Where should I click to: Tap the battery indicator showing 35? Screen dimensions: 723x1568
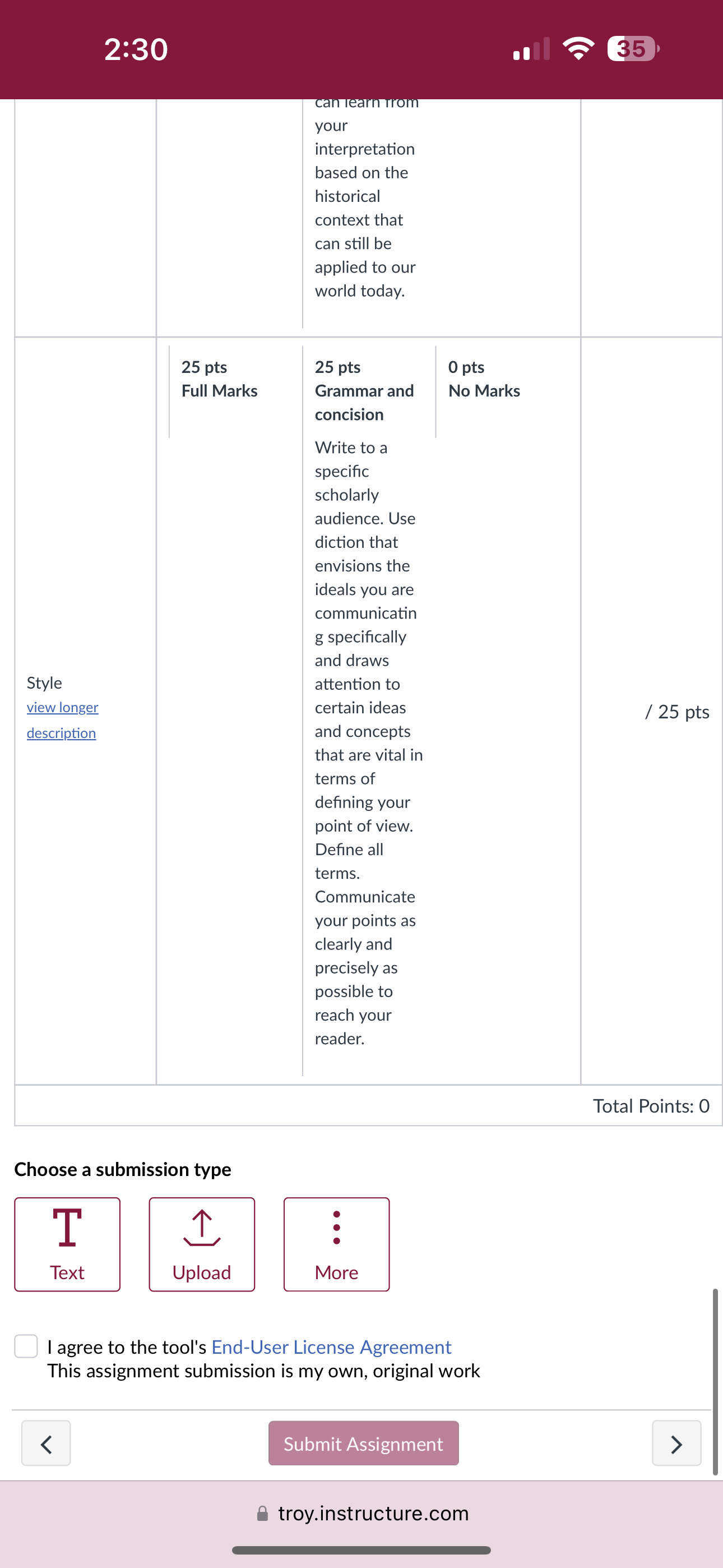pyautogui.click(x=633, y=49)
